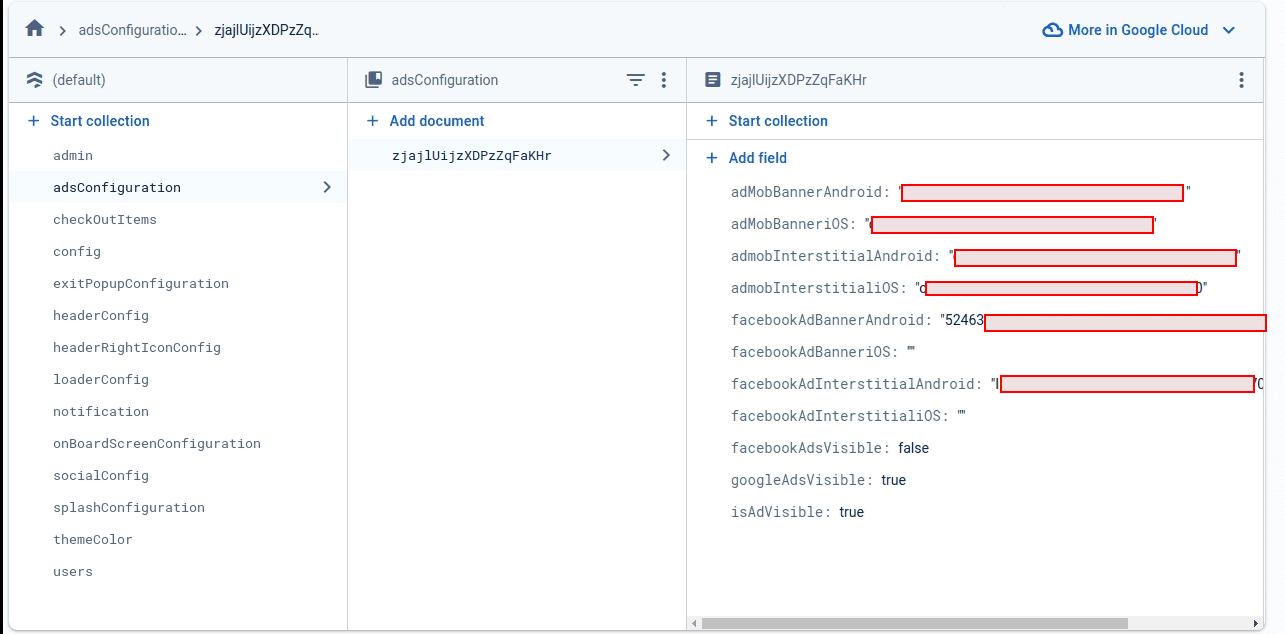
Task: Select the googleAdsVisible true value
Action: click(893, 480)
